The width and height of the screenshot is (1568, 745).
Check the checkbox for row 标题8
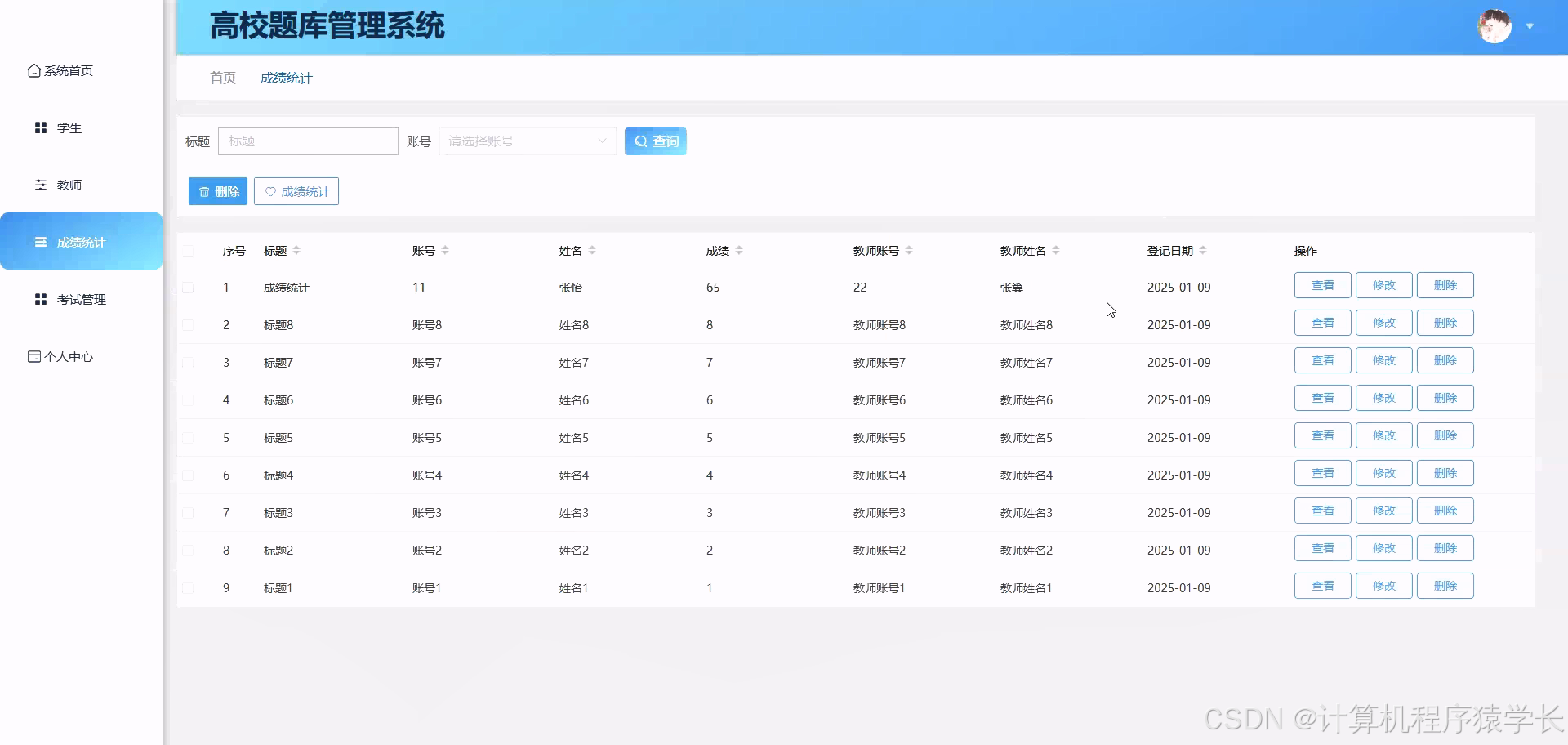(188, 325)
